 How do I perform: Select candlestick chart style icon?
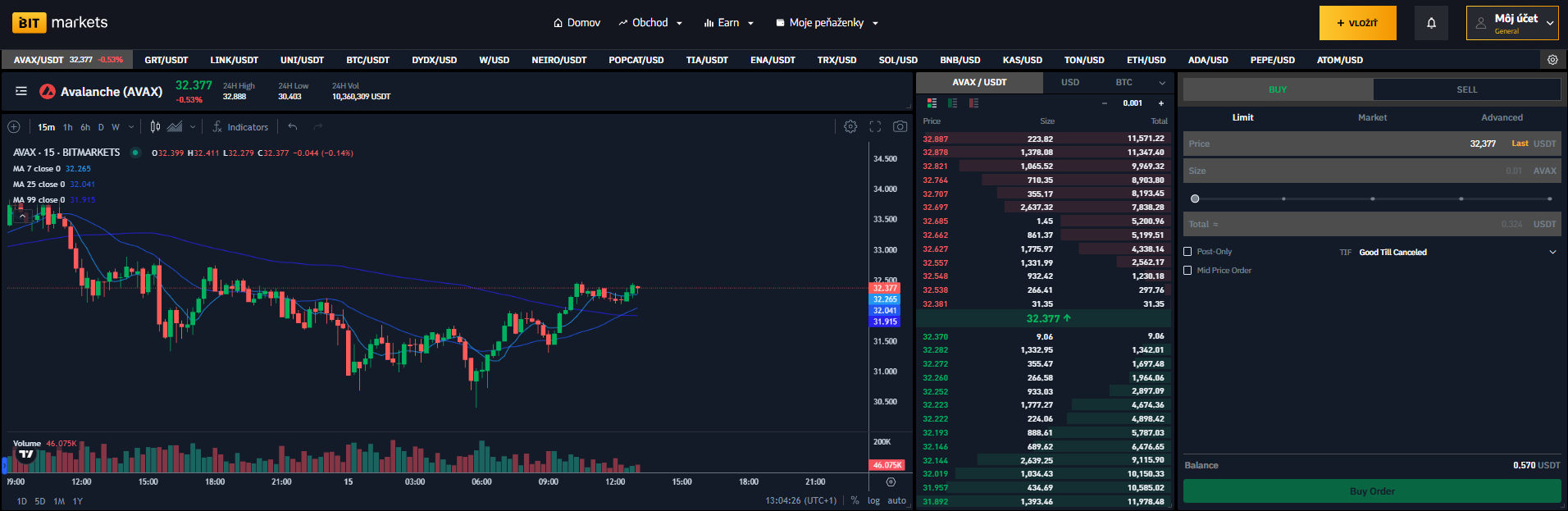(155, 126)
